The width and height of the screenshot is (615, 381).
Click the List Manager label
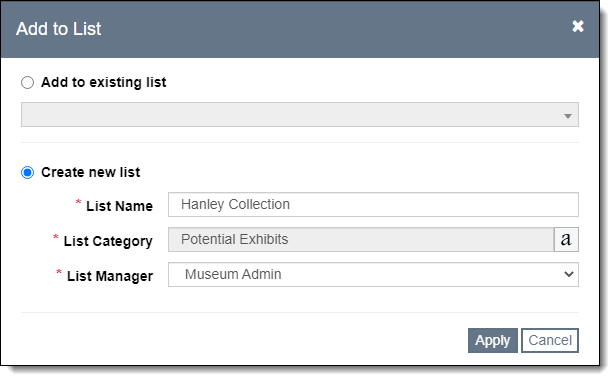coord(110,276)
